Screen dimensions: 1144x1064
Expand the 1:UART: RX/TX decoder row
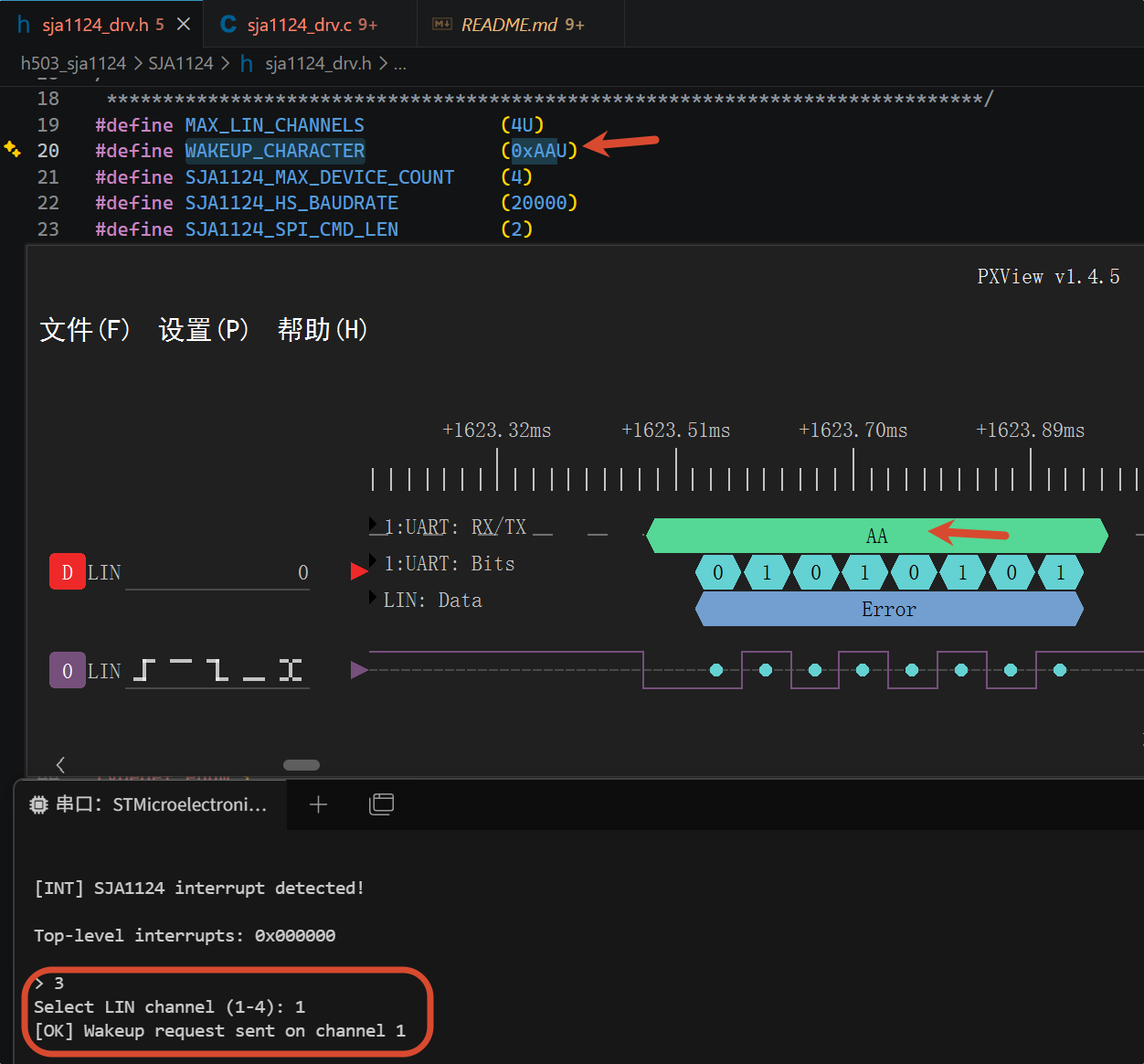[373, 525]
